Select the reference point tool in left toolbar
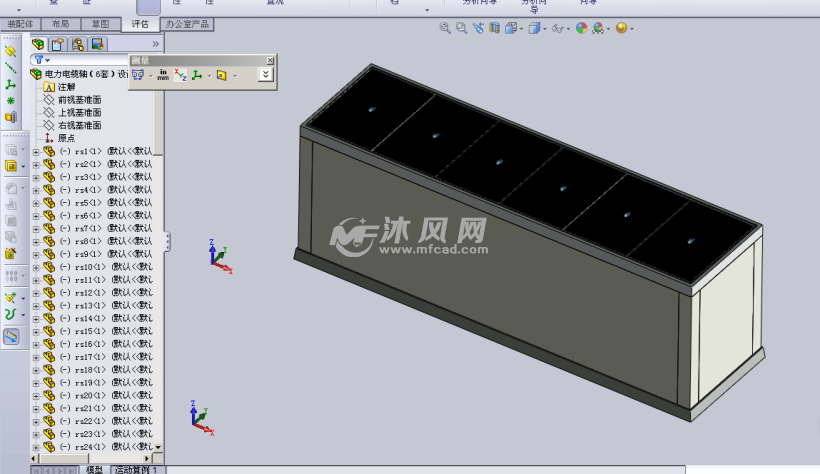 click(10, 100)
